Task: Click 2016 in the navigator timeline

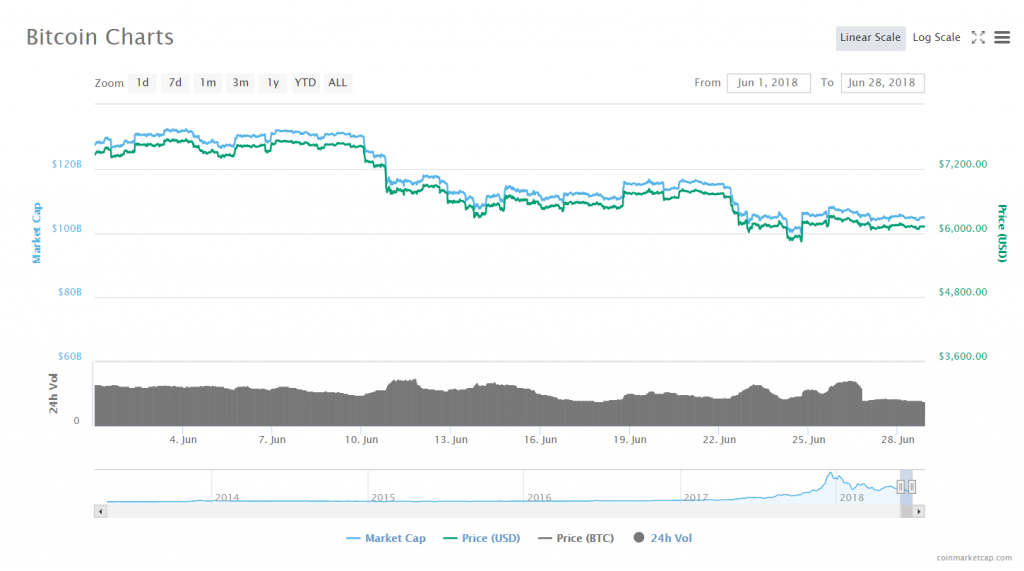Action: coord(539,497)
